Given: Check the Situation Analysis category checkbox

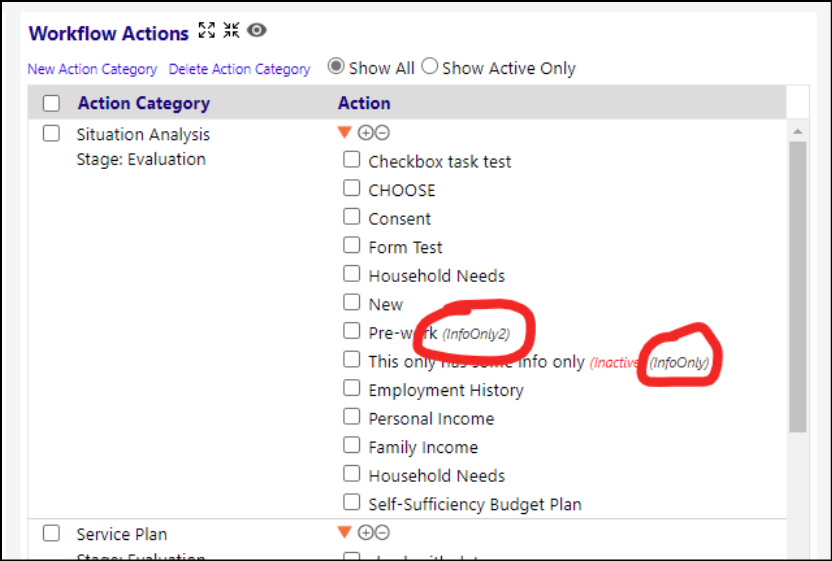Looking at the screenshot, I should coord(51,133).
